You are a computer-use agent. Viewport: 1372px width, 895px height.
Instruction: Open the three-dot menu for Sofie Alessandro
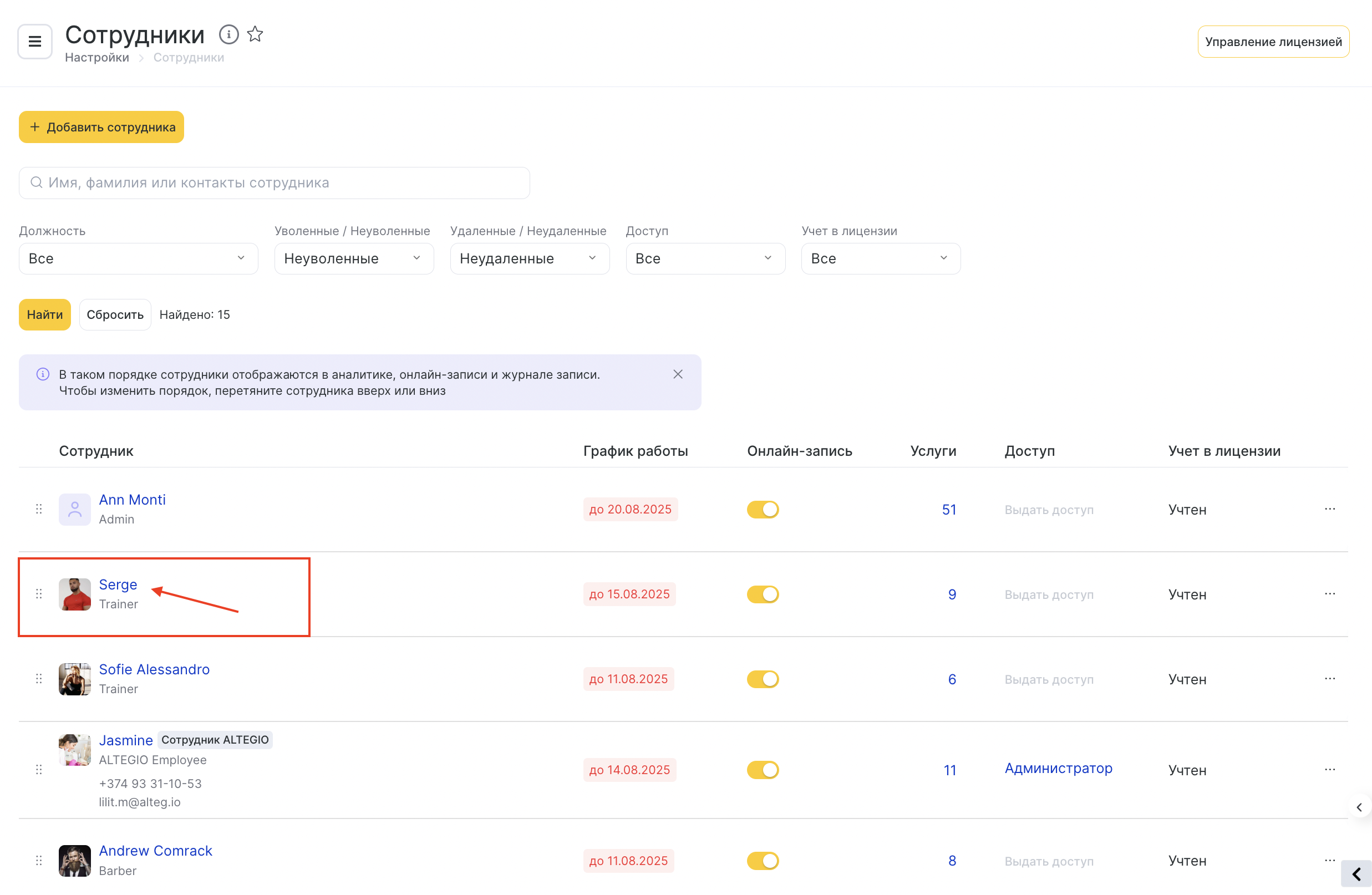[1329, 678]
